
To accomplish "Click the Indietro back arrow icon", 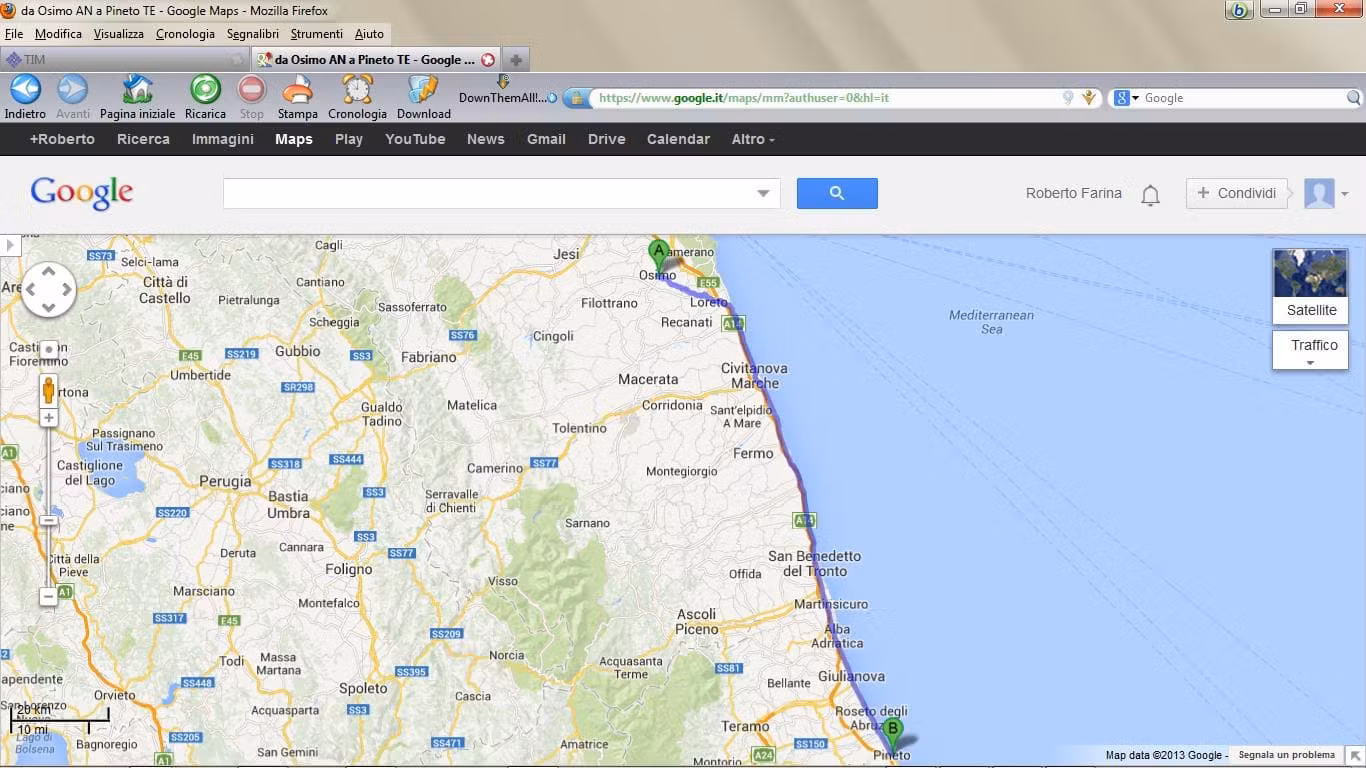I will coord(25,90).
